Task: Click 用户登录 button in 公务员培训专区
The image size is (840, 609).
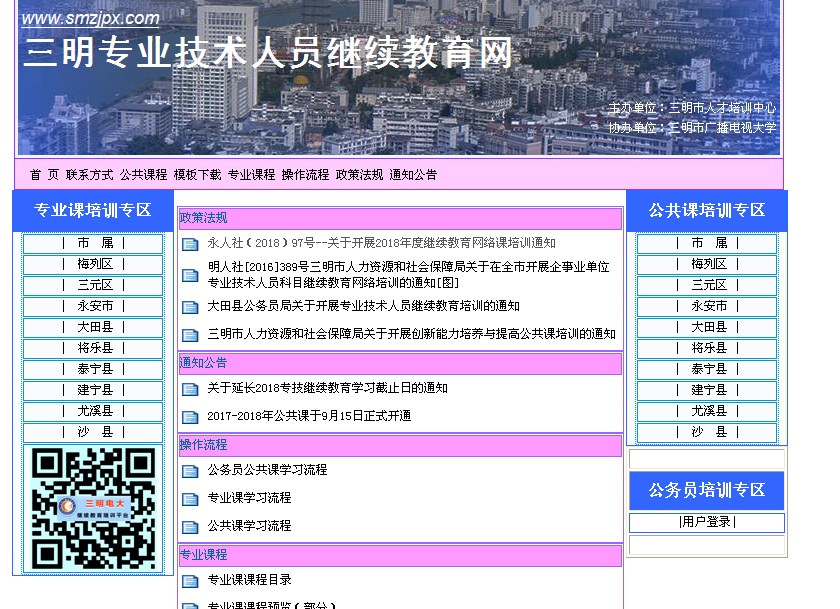Action: pyautogui.click(x=706, y=522)
